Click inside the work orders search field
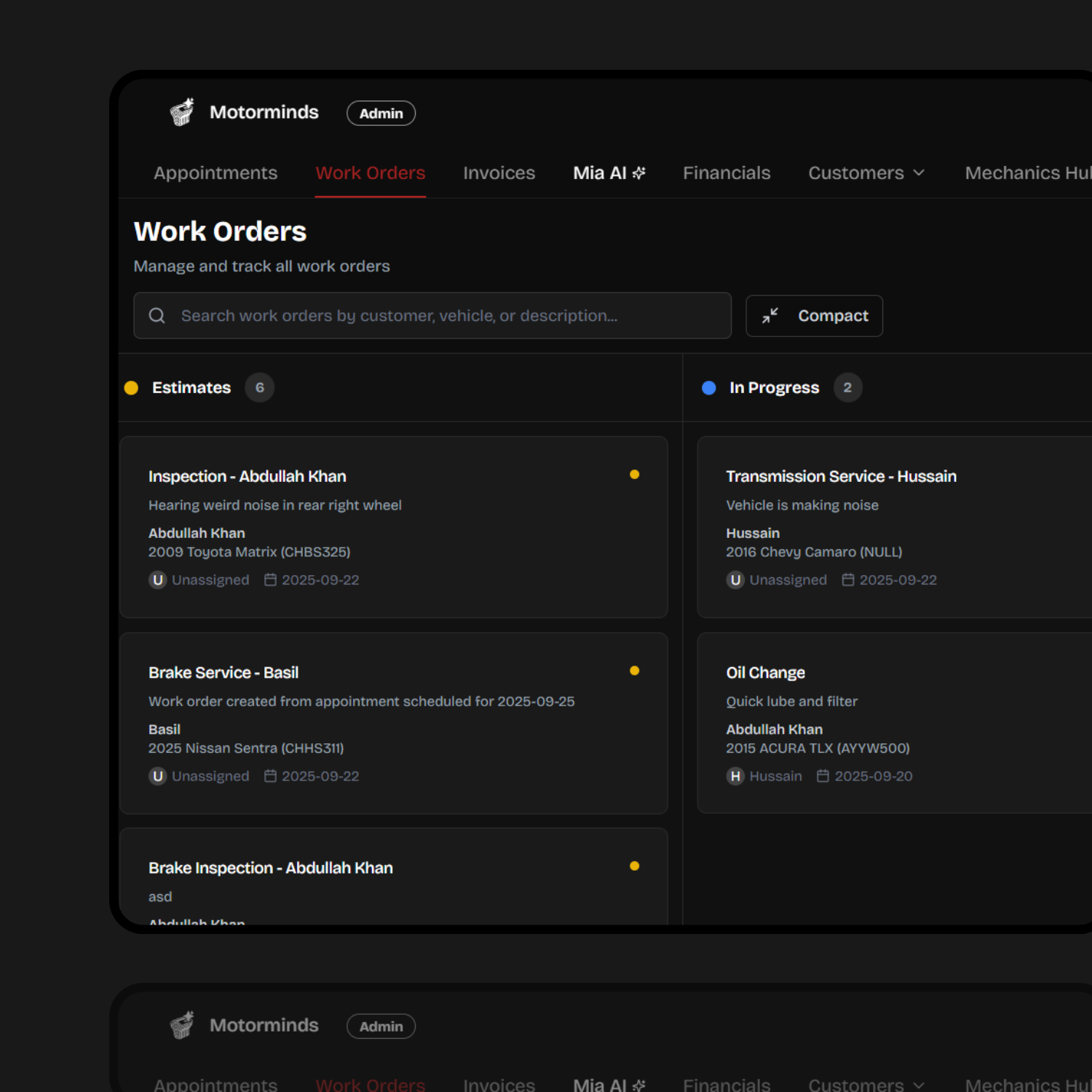Image resolution: width=1092 pixels, height=1092 pixels. (x=432, y=315)
